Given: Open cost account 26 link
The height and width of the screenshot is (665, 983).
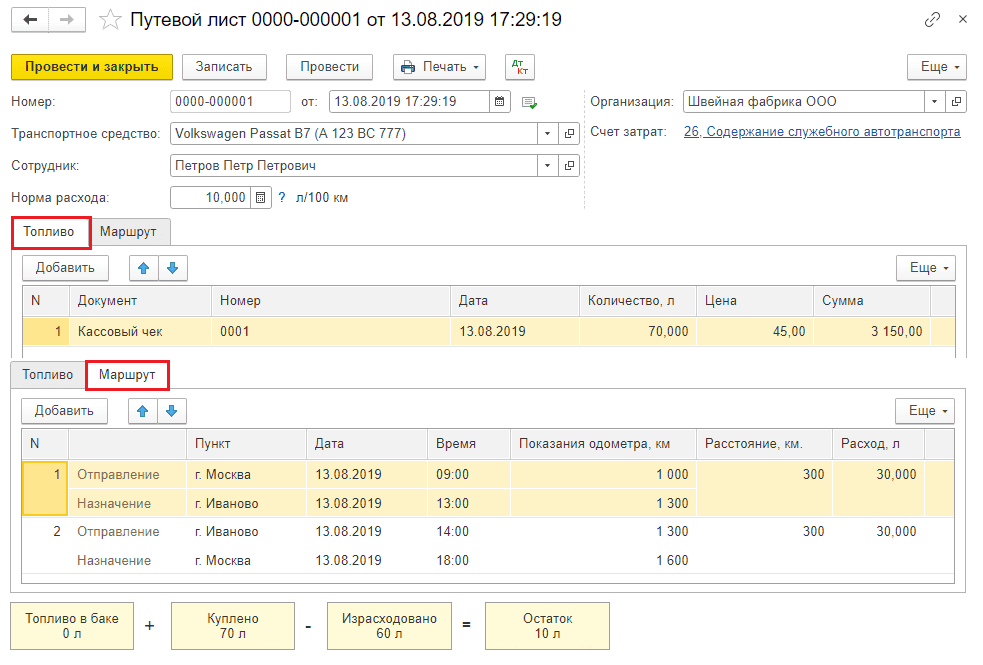Looking at the screenshot, I should [822, 132].
